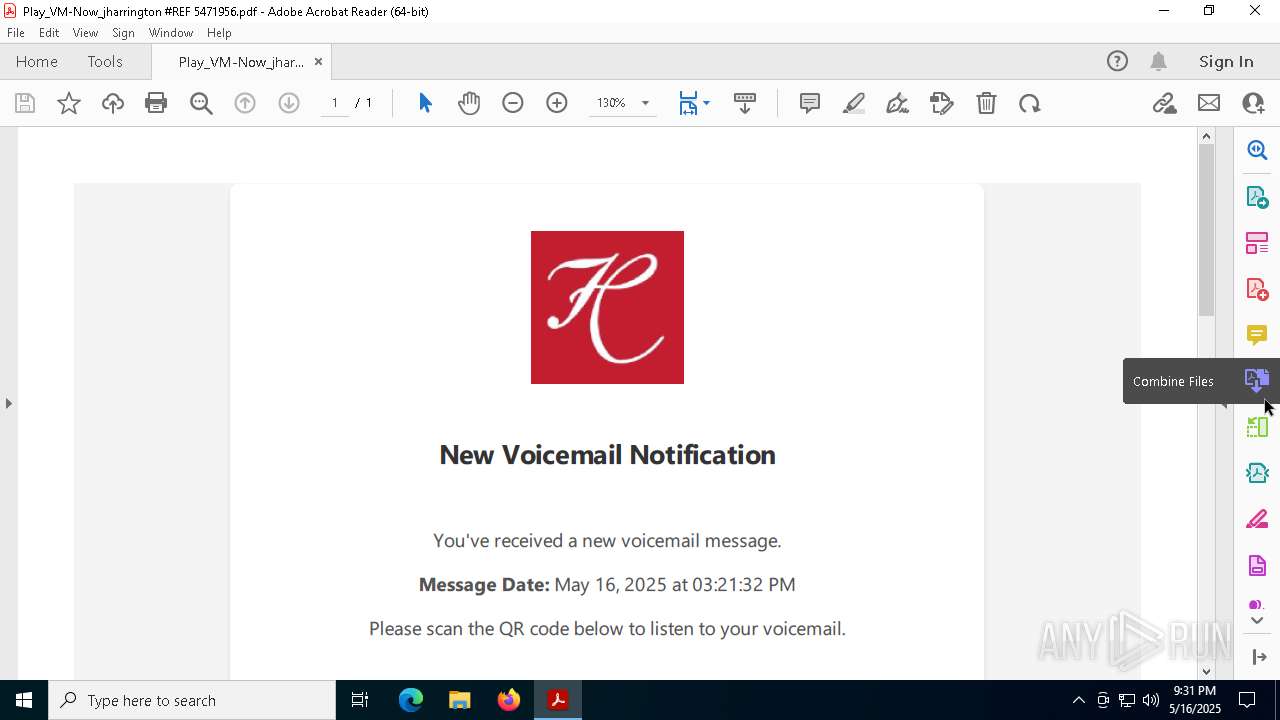Viewport: 1280px width, 720px height.
Task: Click Sign In link
Action: (x=1226, y=61)
